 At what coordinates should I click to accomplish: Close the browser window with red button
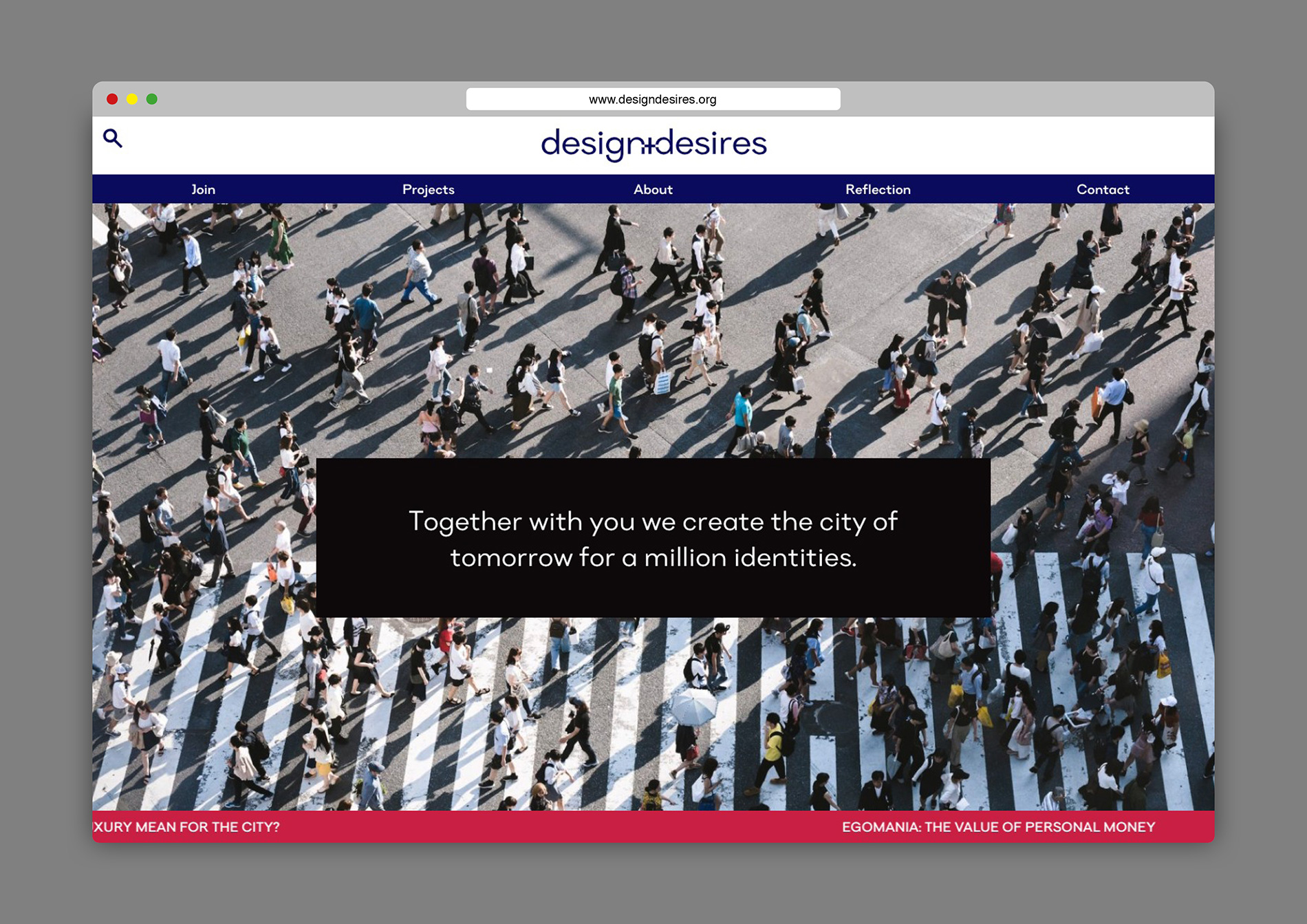pos(112,99)
